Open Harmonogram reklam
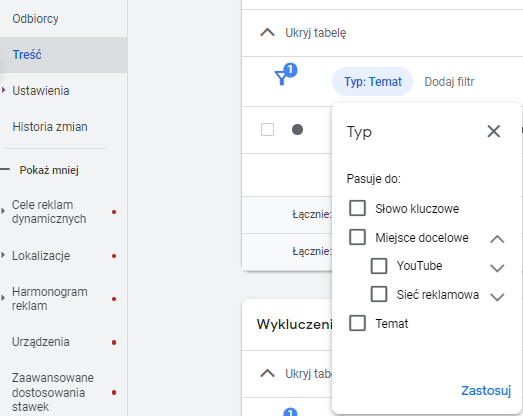The height and width of the screenshot is (416, 523). tap(50, 299)
